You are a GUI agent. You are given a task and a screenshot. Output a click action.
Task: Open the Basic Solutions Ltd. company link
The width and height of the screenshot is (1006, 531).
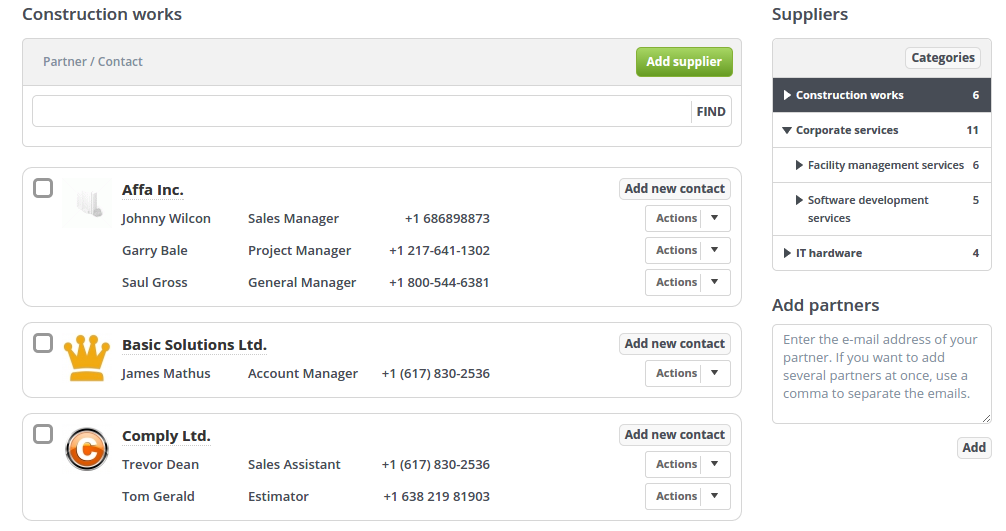(x=194, y=345)
